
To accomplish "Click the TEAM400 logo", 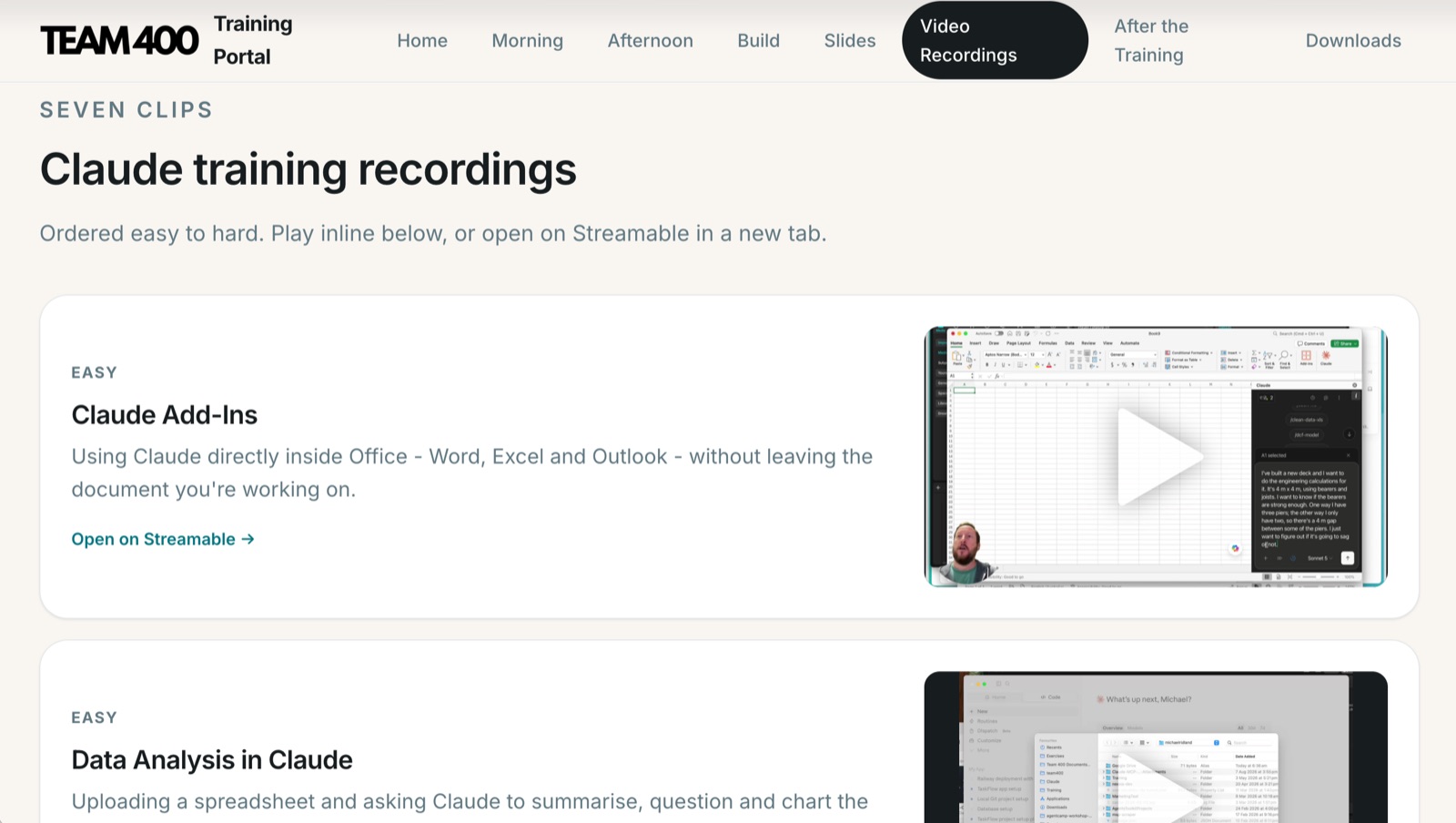I will click(x=119, y=40).
